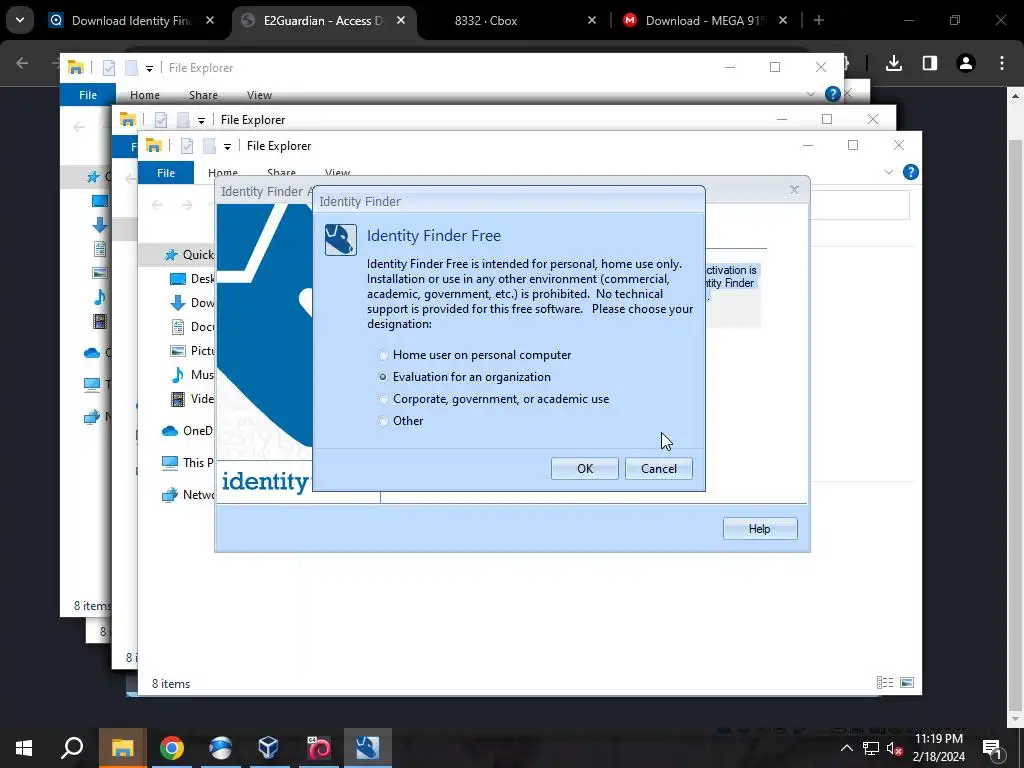This screenshot has width=1024, height=768.
Task: Toggle Chrome side panel icon
Action: point(929,63)
